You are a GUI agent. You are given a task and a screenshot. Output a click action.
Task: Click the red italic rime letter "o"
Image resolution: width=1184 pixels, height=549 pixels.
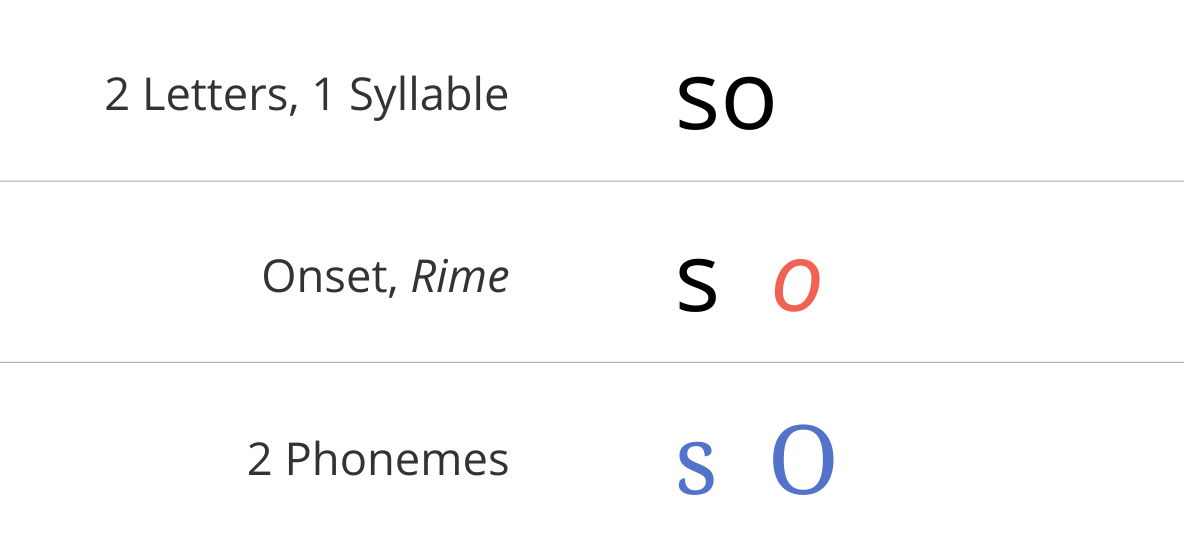(x=797, y=285)
